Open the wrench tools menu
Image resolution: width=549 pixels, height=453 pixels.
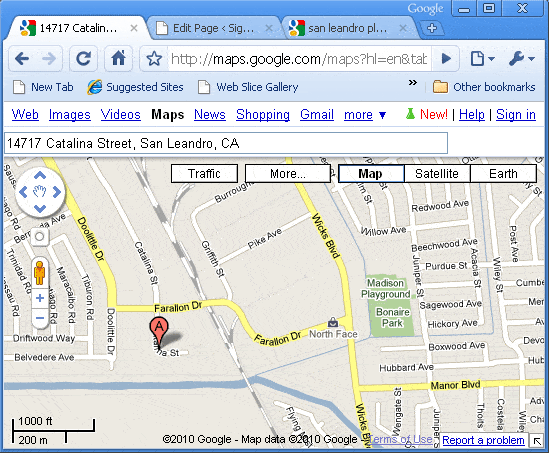tap(522, 58)
